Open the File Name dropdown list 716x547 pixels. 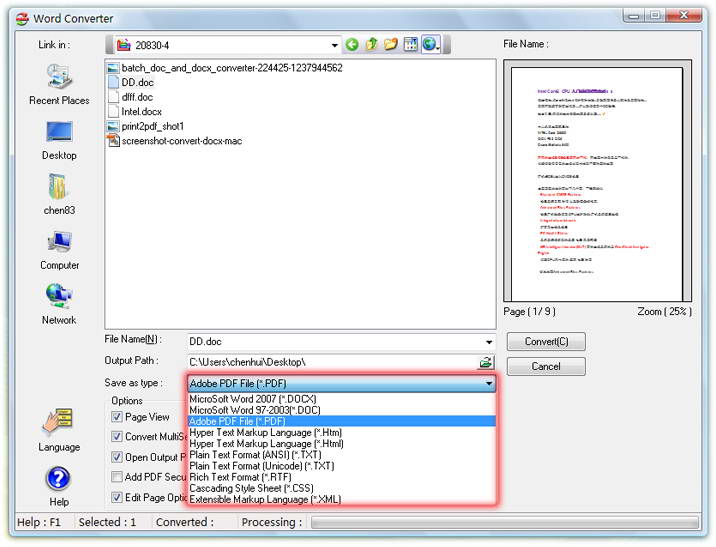pyautogui.click(x=489, y=342)
